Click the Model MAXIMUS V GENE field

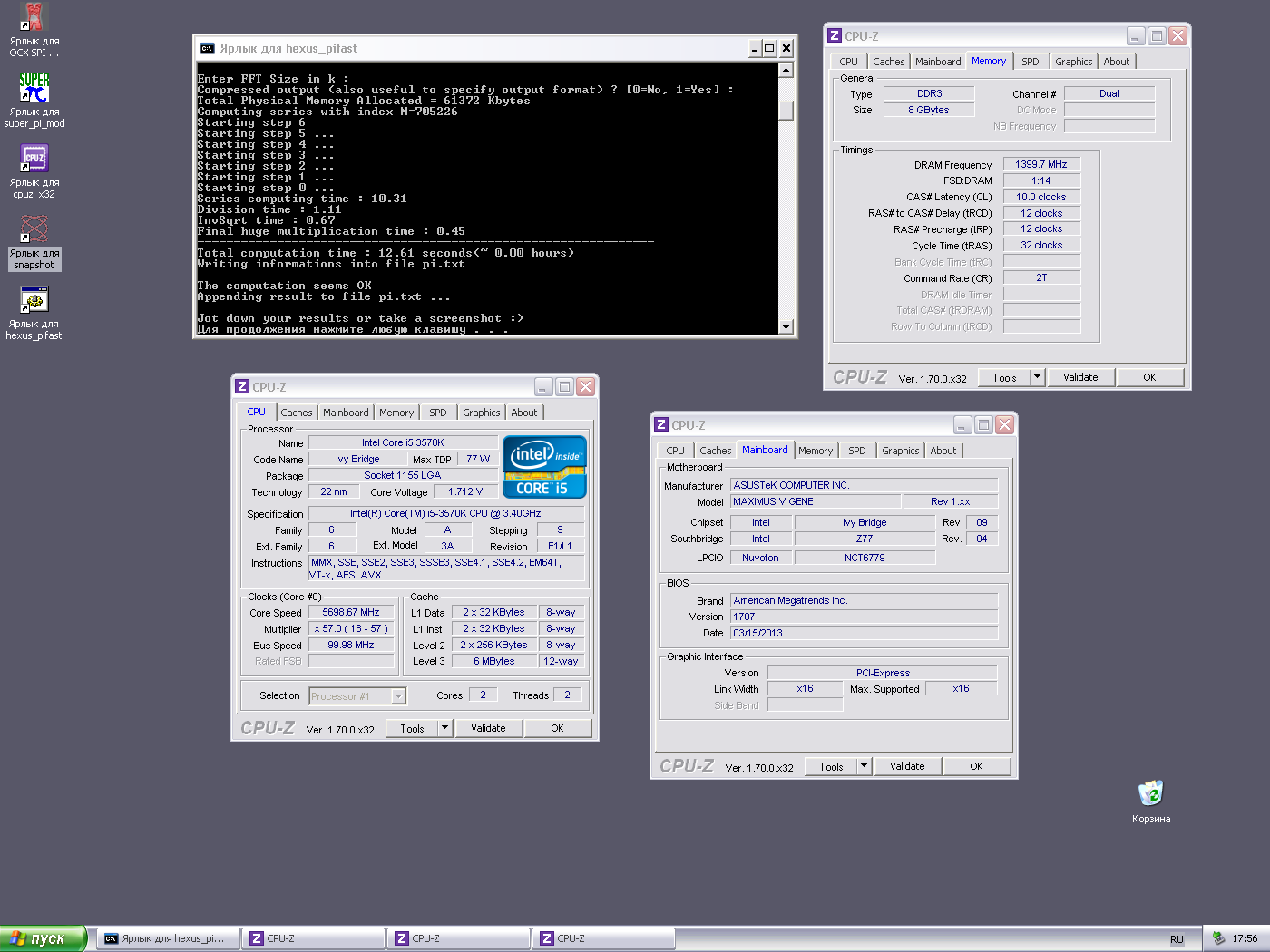[816, 501]
